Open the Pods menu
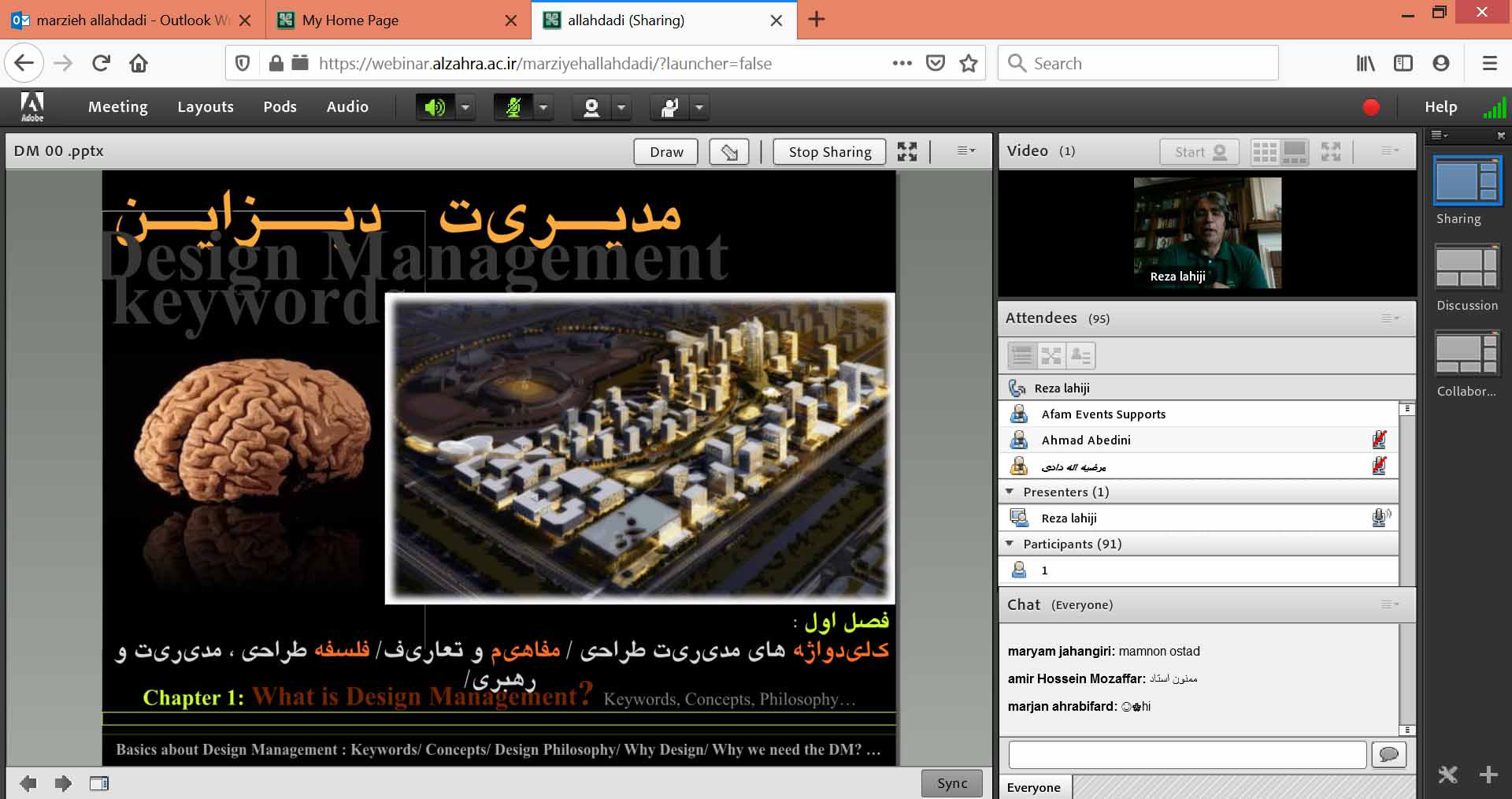 click(x=280, y=107)
